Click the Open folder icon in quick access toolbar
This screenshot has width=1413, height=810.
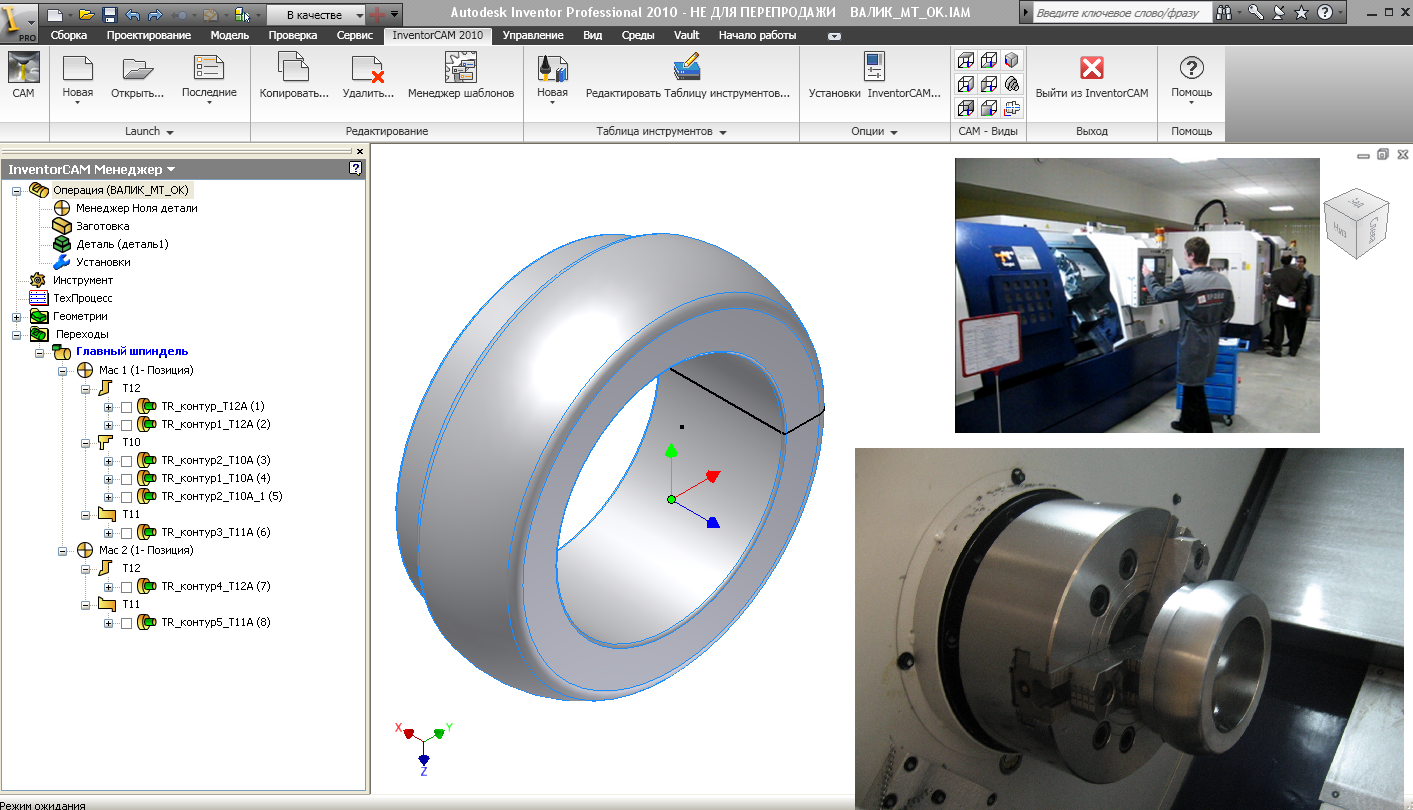coord(87,14)
